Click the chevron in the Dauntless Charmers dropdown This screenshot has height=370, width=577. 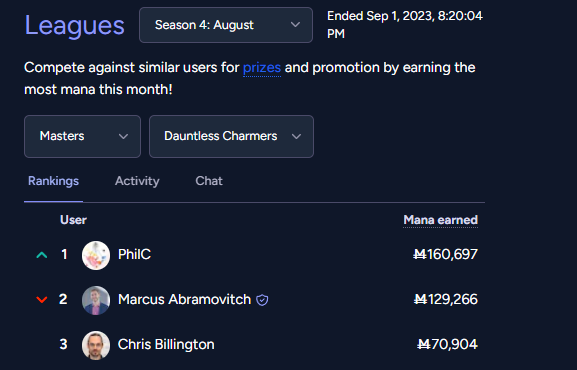[x=296, y=137]
